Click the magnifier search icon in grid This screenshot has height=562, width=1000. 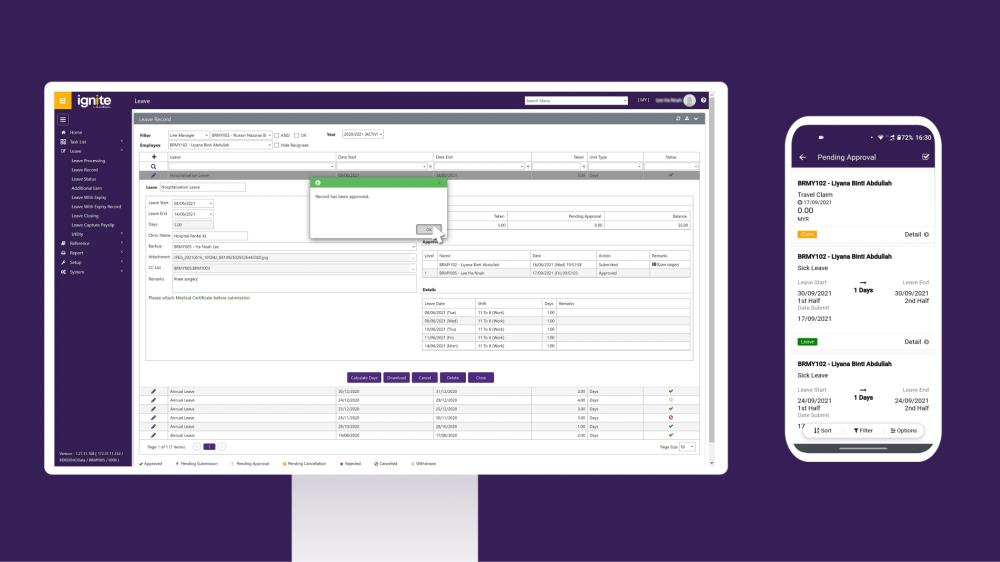tap(153, 166)
